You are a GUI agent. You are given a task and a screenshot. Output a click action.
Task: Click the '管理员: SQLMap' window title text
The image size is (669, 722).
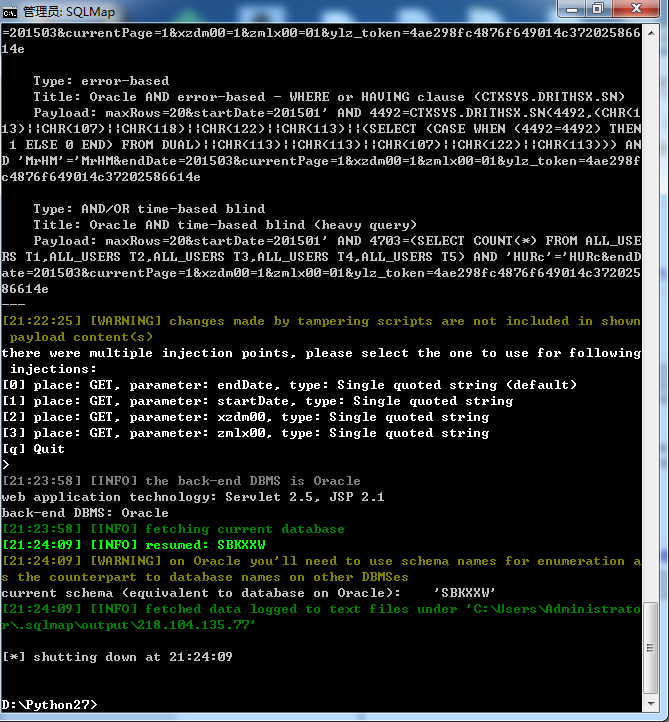coord(69,12)
